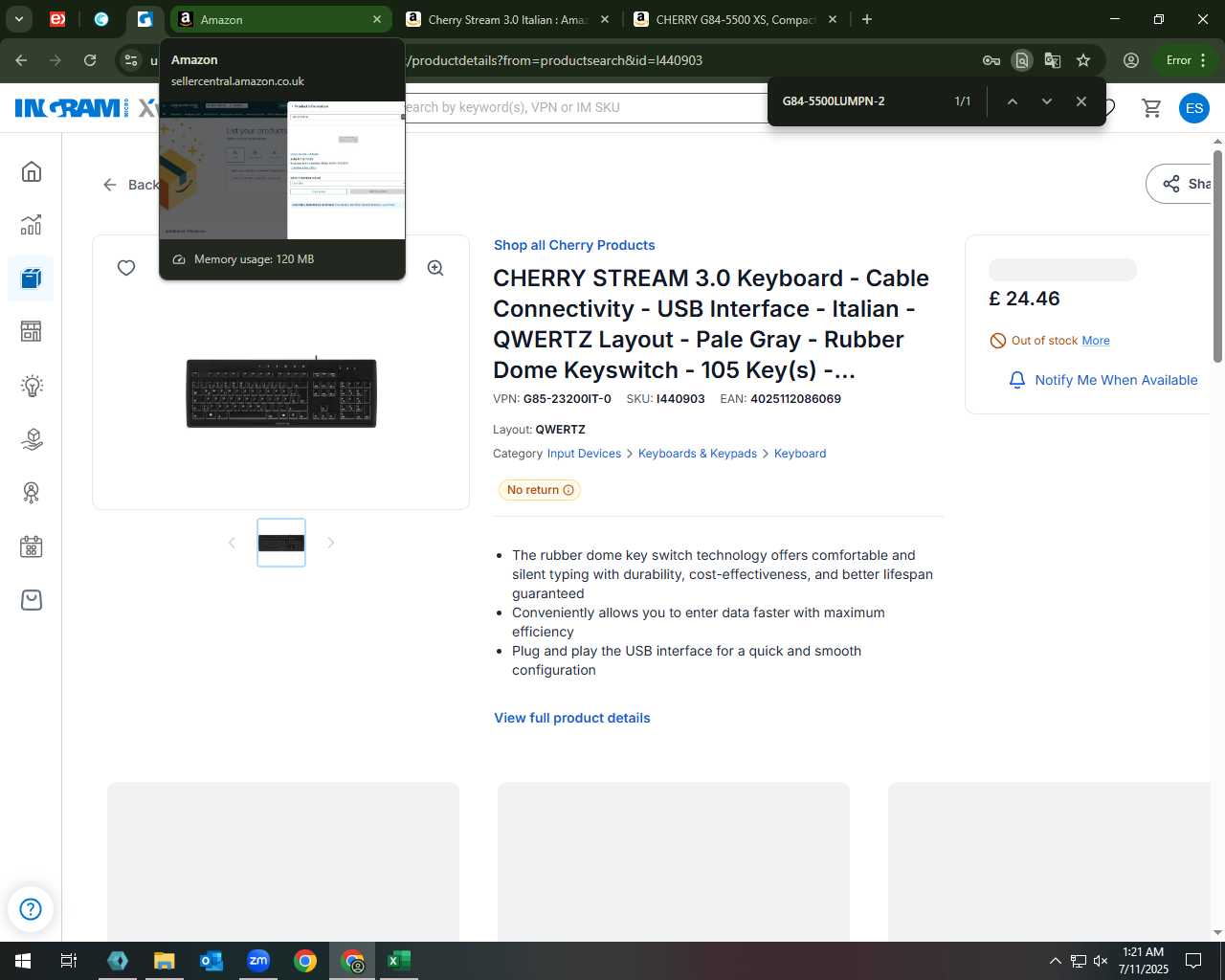Image resolution: width=1225 pixels, height=980 pixels.
Task: Select the keyboard image thumbnail
Action: tap(281, 543)
